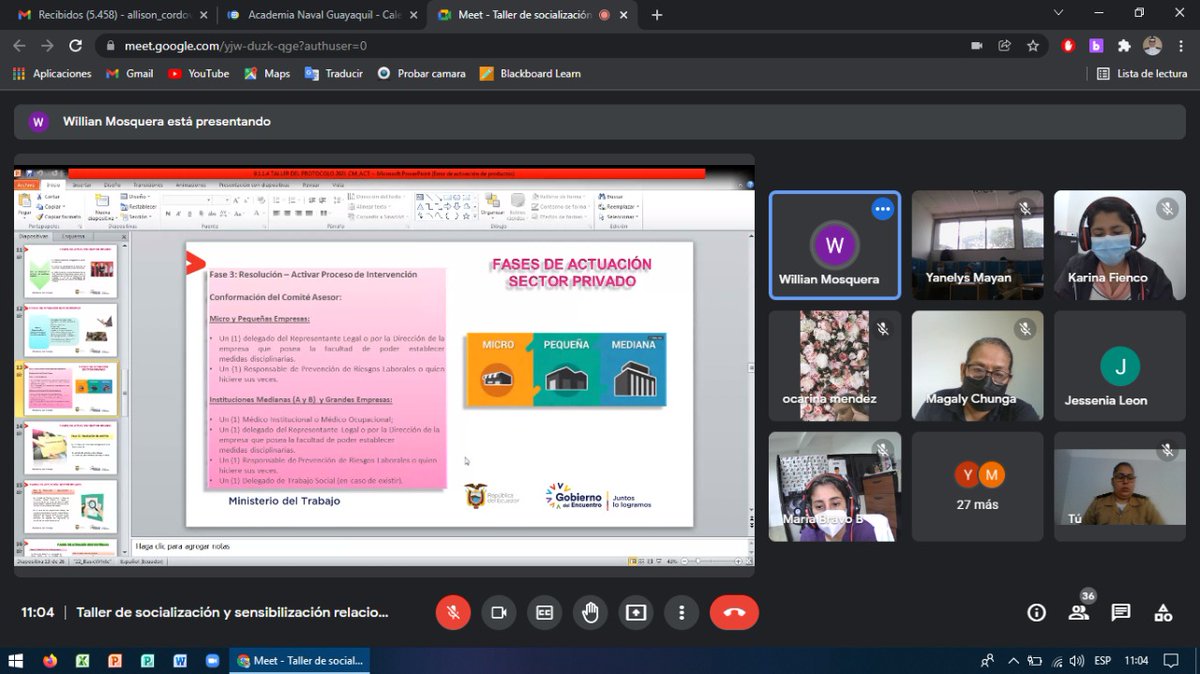The height and width of the screenshot is (674, 1200).
Task: Open Wi-Fi network settings in tray
Action: (1057, 661)
